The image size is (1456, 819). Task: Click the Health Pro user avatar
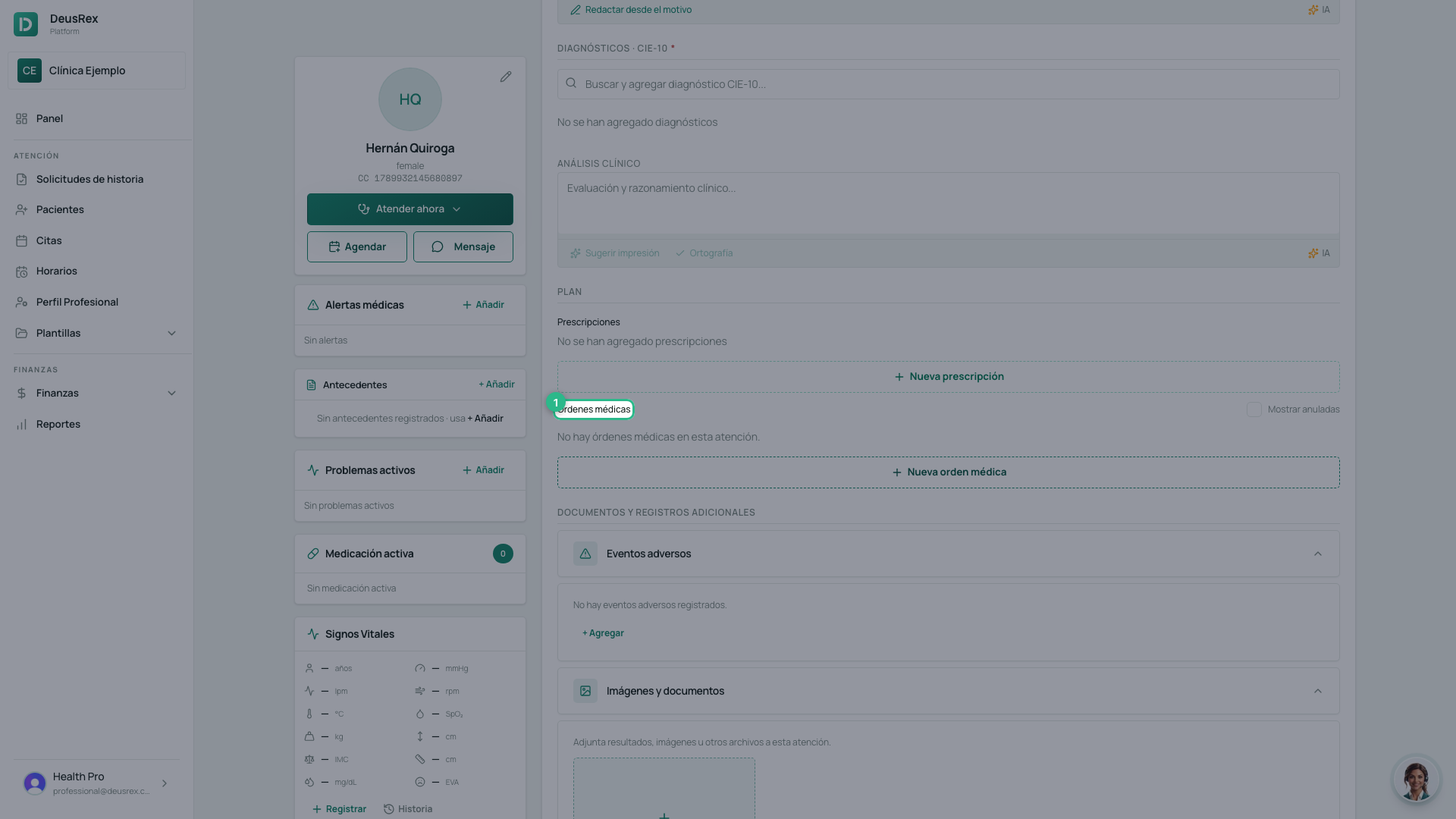(35, 783)
